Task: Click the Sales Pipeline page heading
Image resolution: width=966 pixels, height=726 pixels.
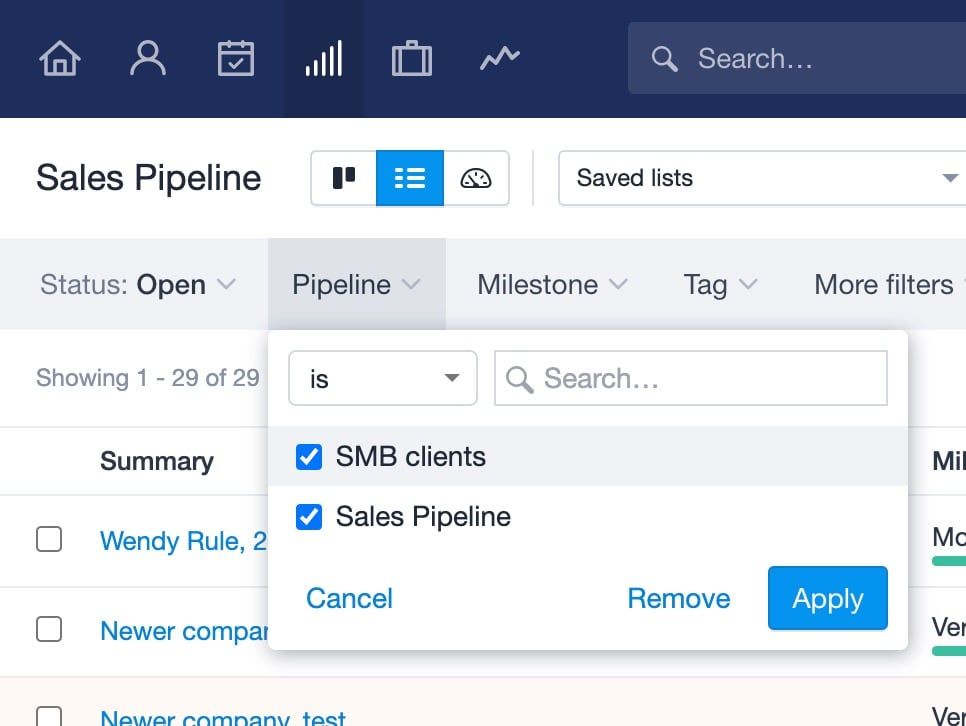Action: click(148, 178)
